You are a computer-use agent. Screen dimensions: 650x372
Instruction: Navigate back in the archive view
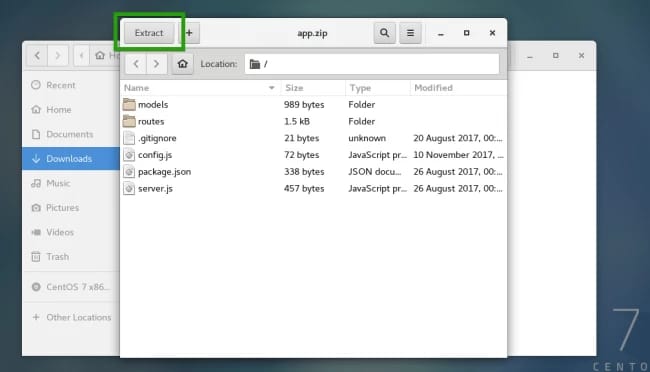[136, 64]
